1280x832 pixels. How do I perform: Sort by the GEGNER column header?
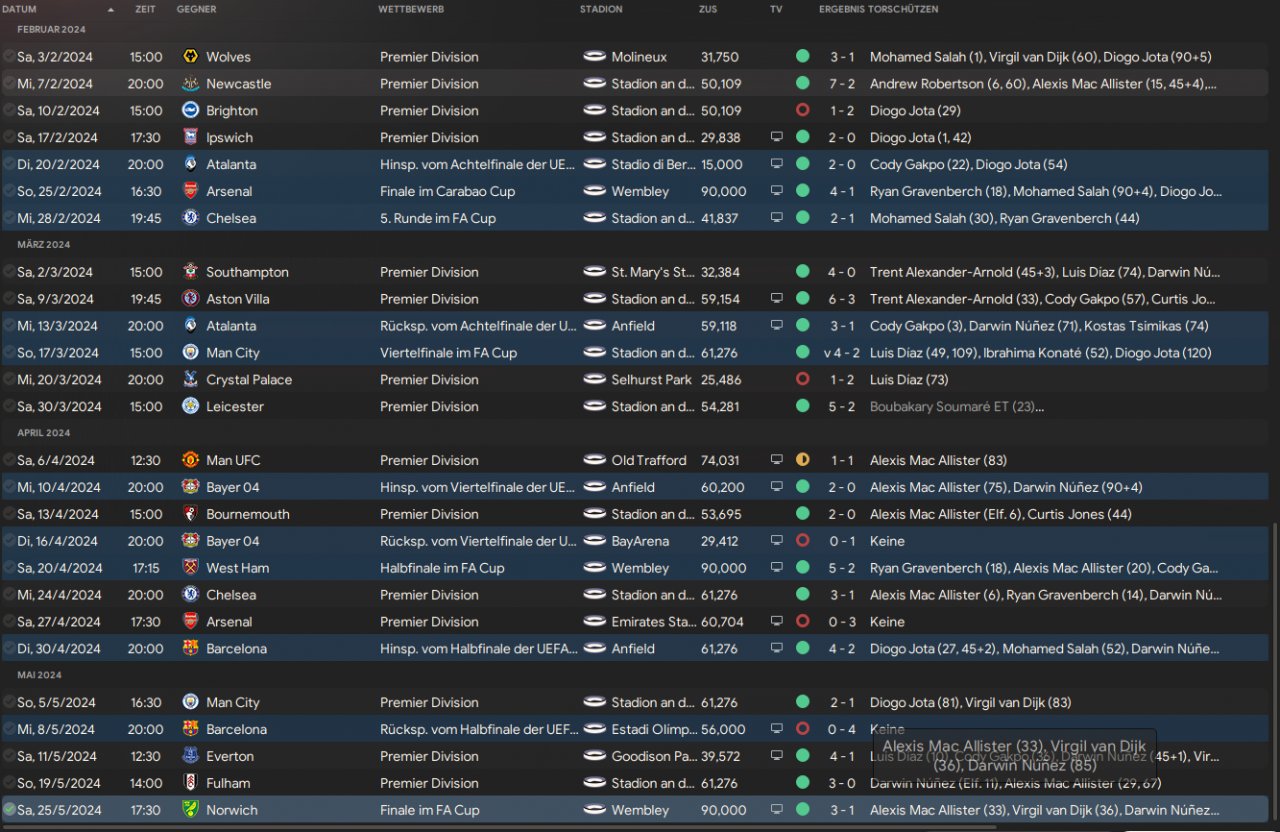click(x=196, y=9)
